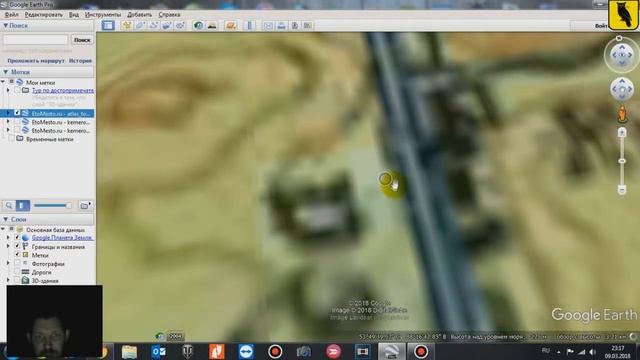Viewport: 640px width, 360px height.
Task: Select the Ruler measuring tool
Action: click(x=250, y=25)
